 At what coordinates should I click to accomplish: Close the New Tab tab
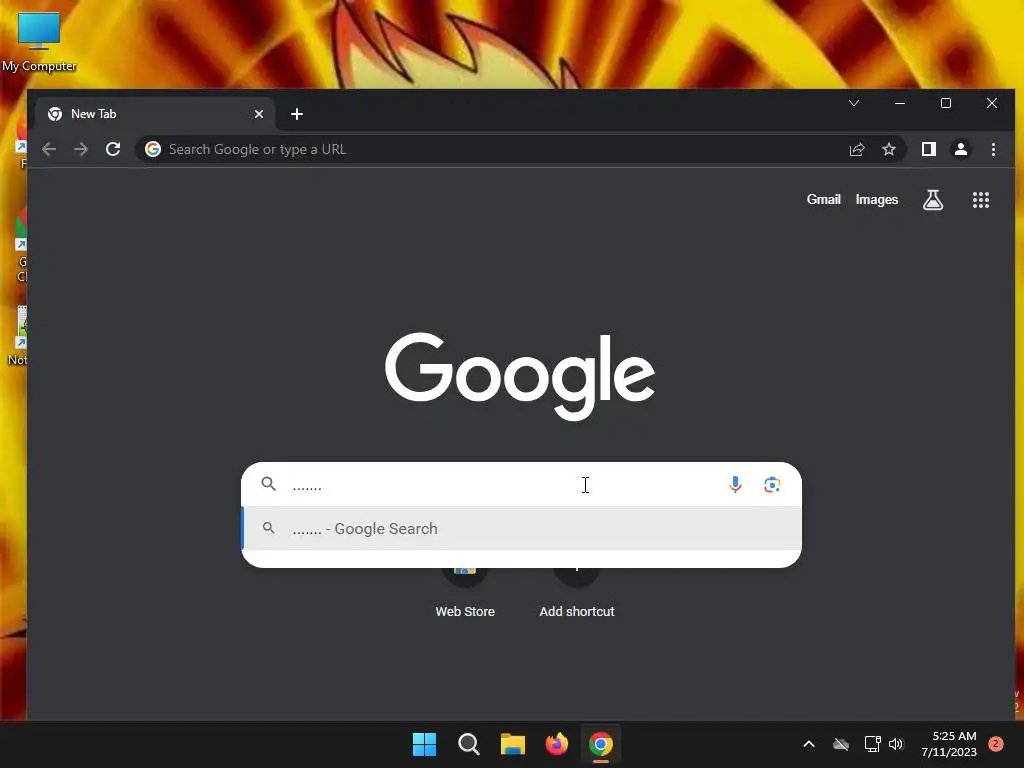pyautogui.click(x=259, y=114)
